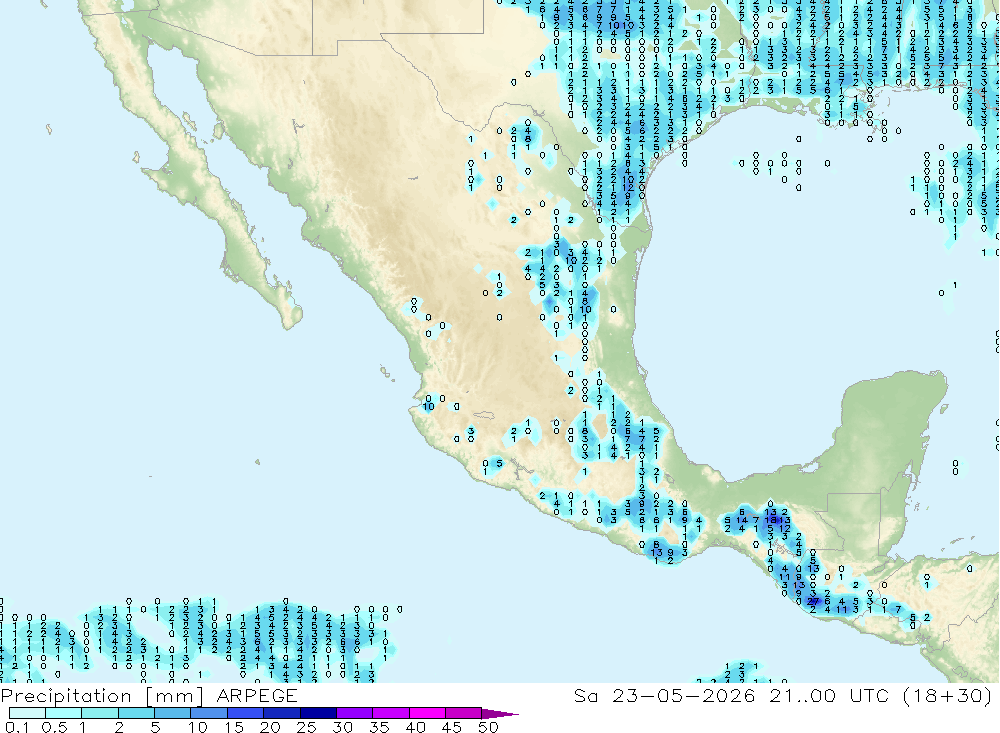Click the '(18+30)' forecast run label

coord(946,696)
